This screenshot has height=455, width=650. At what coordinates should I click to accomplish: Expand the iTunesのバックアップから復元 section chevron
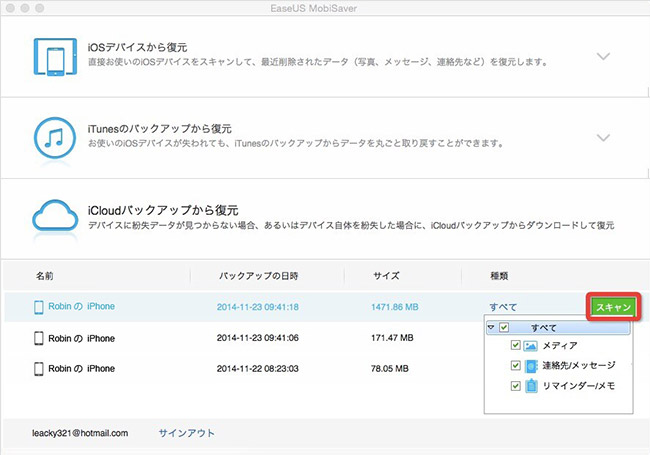point(603,137)
